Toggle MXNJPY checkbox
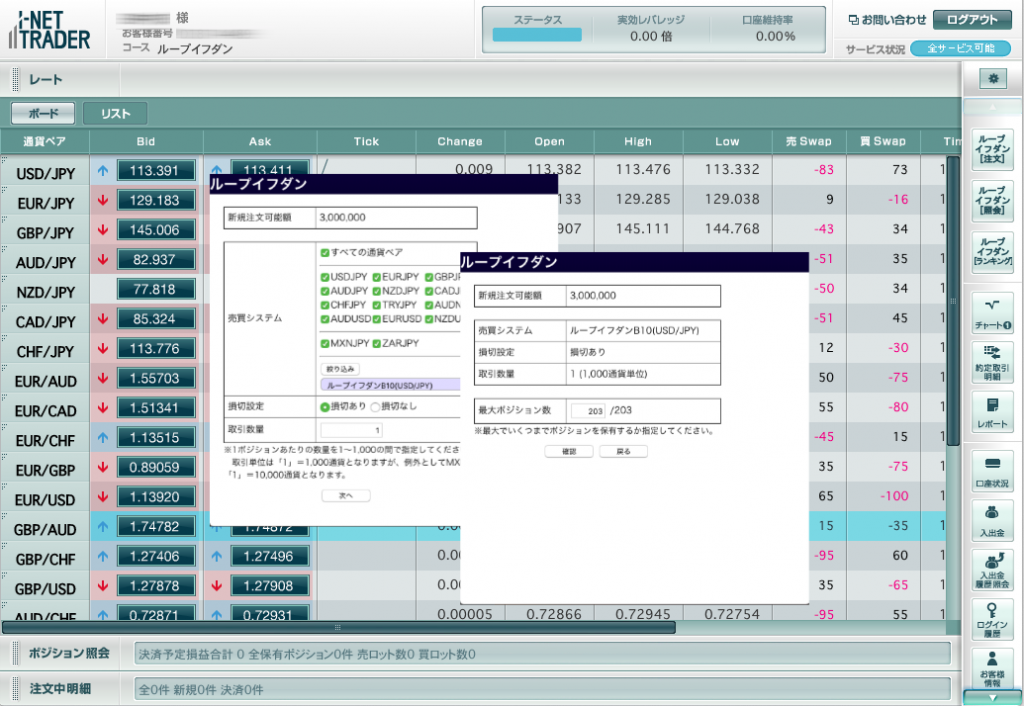This screenshot has height=706, width=1024. (x=325, y=344)
